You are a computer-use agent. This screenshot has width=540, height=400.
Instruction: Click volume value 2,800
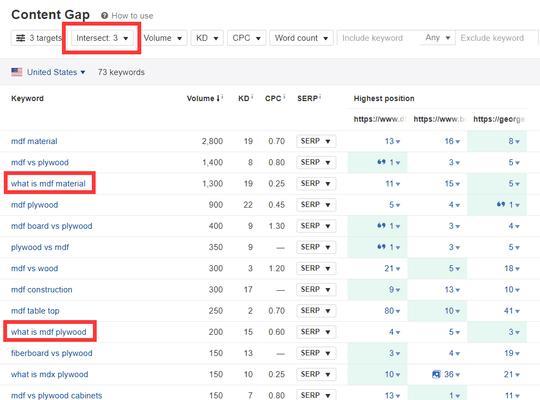[x=212, y=141]
